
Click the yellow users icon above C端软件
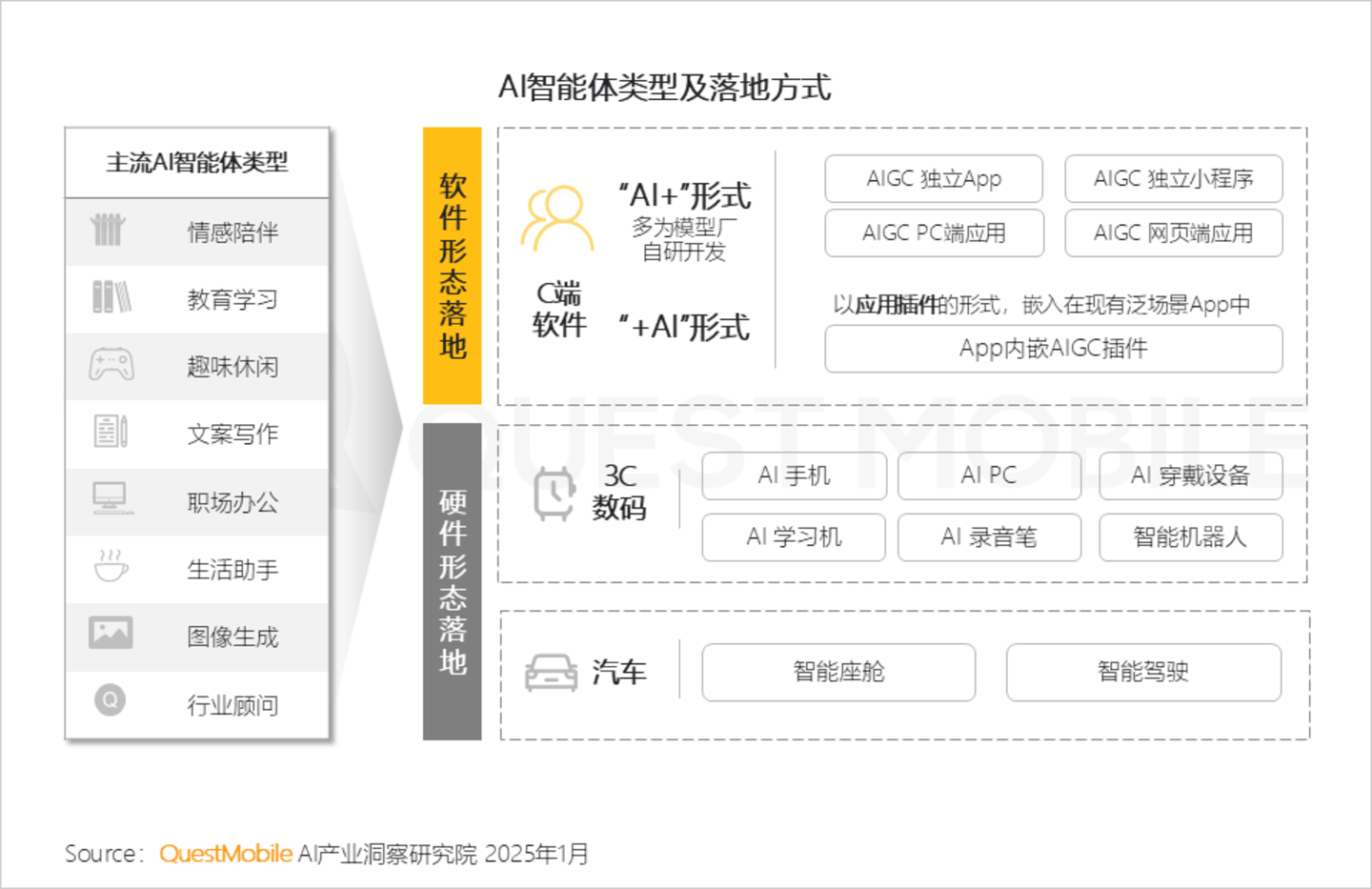pyautogui.click(x=556, y=218)
